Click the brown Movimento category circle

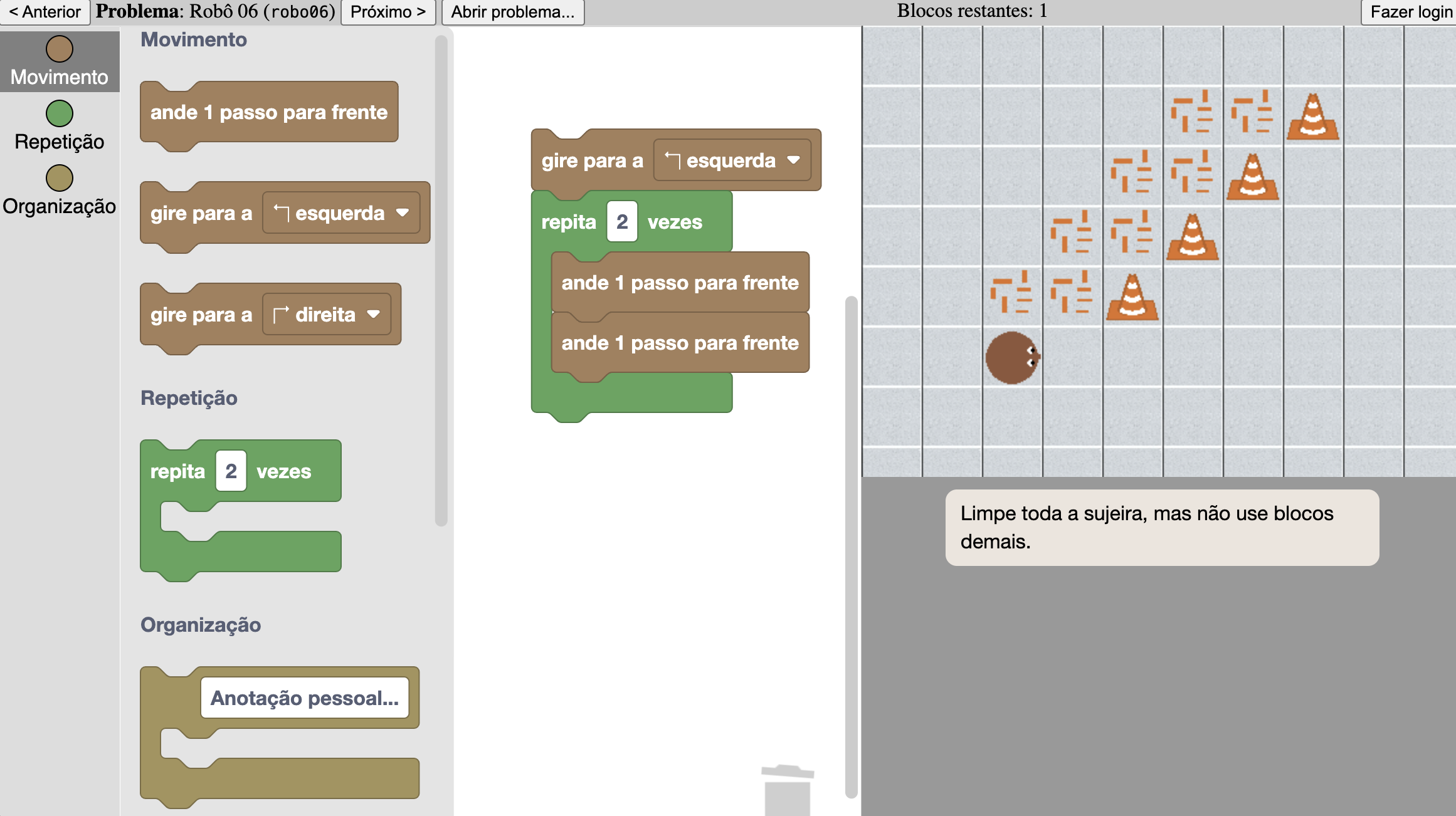pos(60,49)
